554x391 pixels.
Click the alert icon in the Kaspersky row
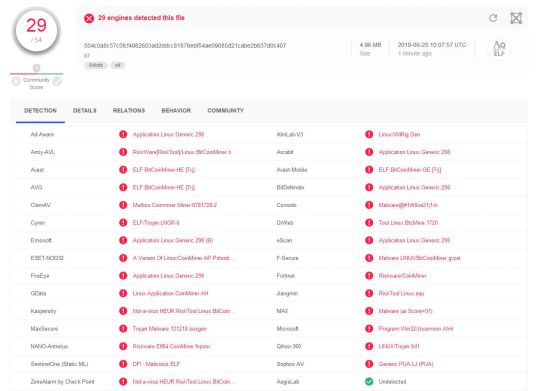click(123, 311)
